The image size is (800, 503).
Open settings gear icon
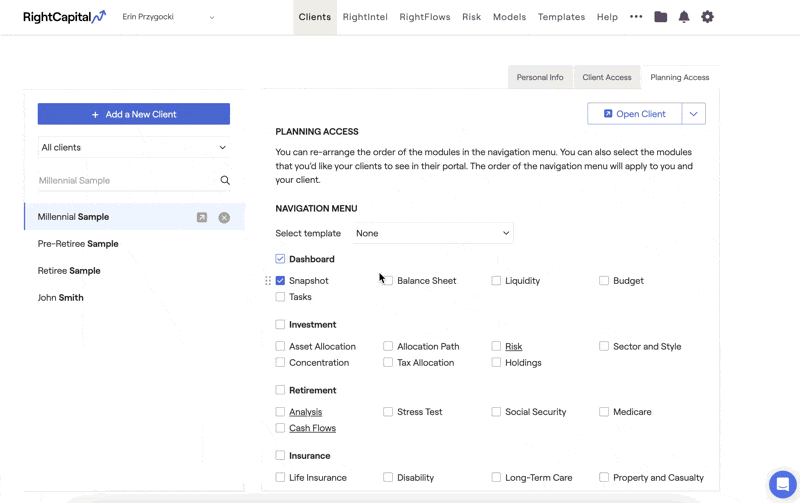coord(707,17)
